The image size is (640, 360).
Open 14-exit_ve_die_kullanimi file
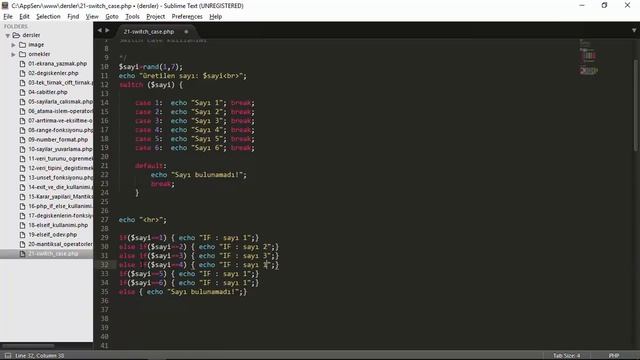pyautogui.click(x=60, y=187)
